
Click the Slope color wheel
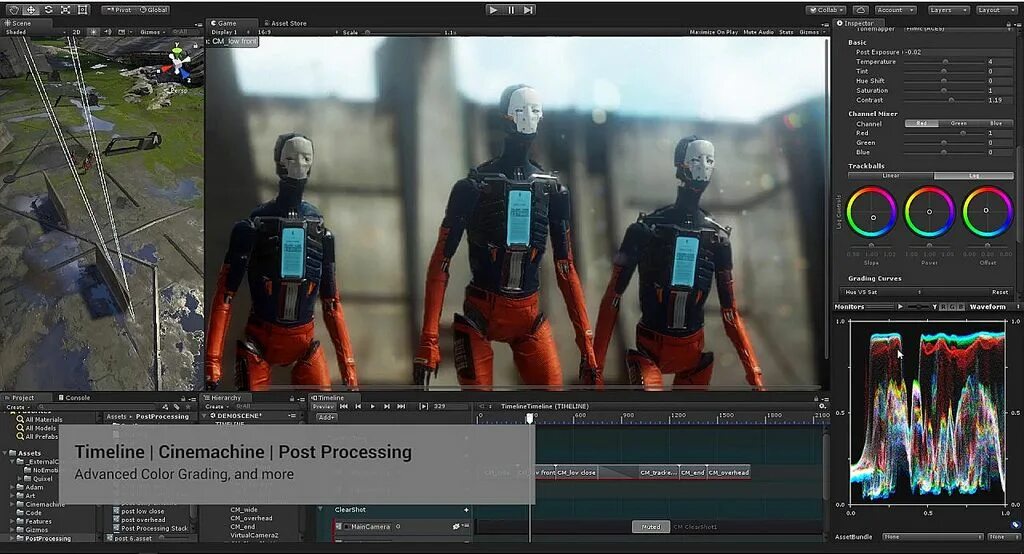tap(872, 212)
